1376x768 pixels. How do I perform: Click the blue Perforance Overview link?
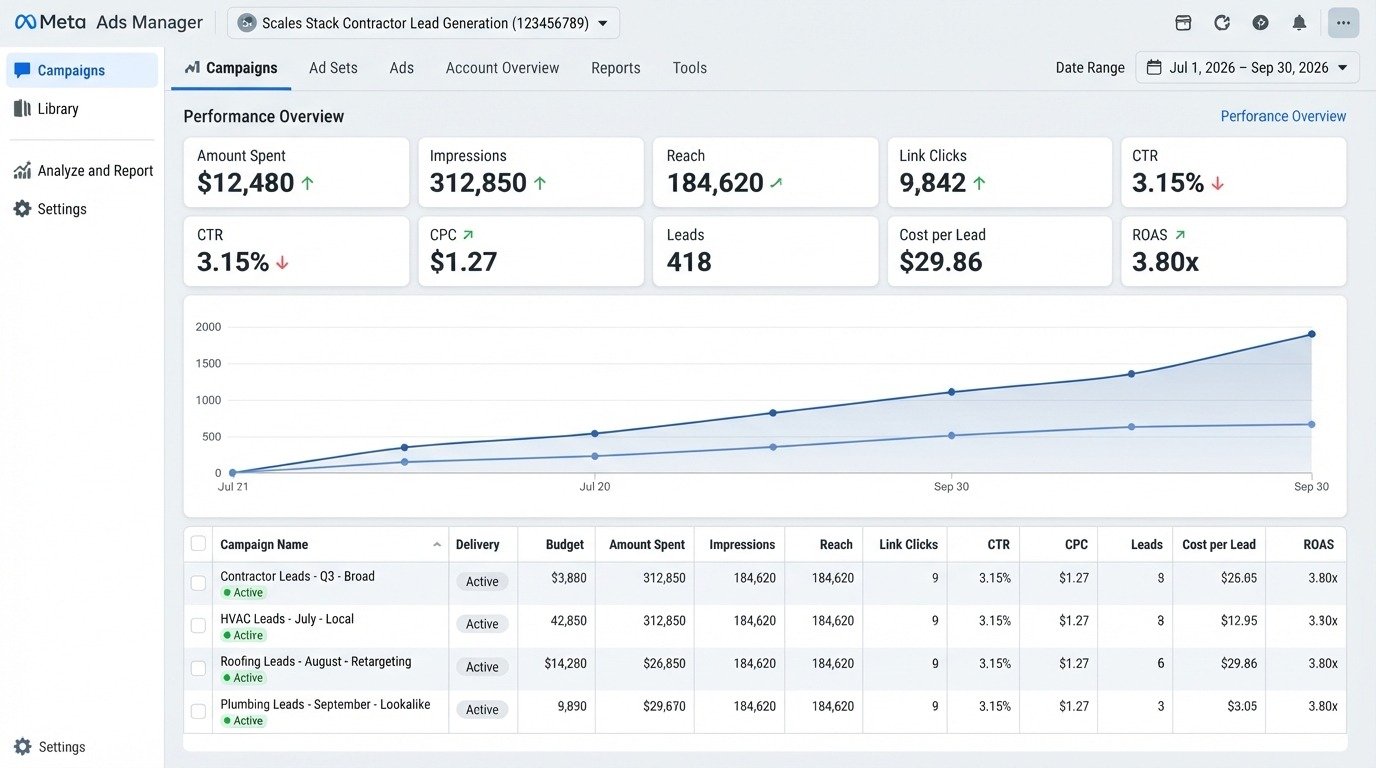[x=1283, y=116]
